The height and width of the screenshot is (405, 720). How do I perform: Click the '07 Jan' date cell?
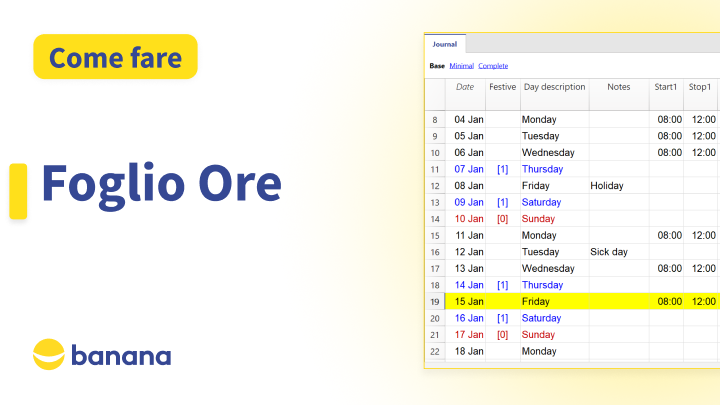pos(466,169)
